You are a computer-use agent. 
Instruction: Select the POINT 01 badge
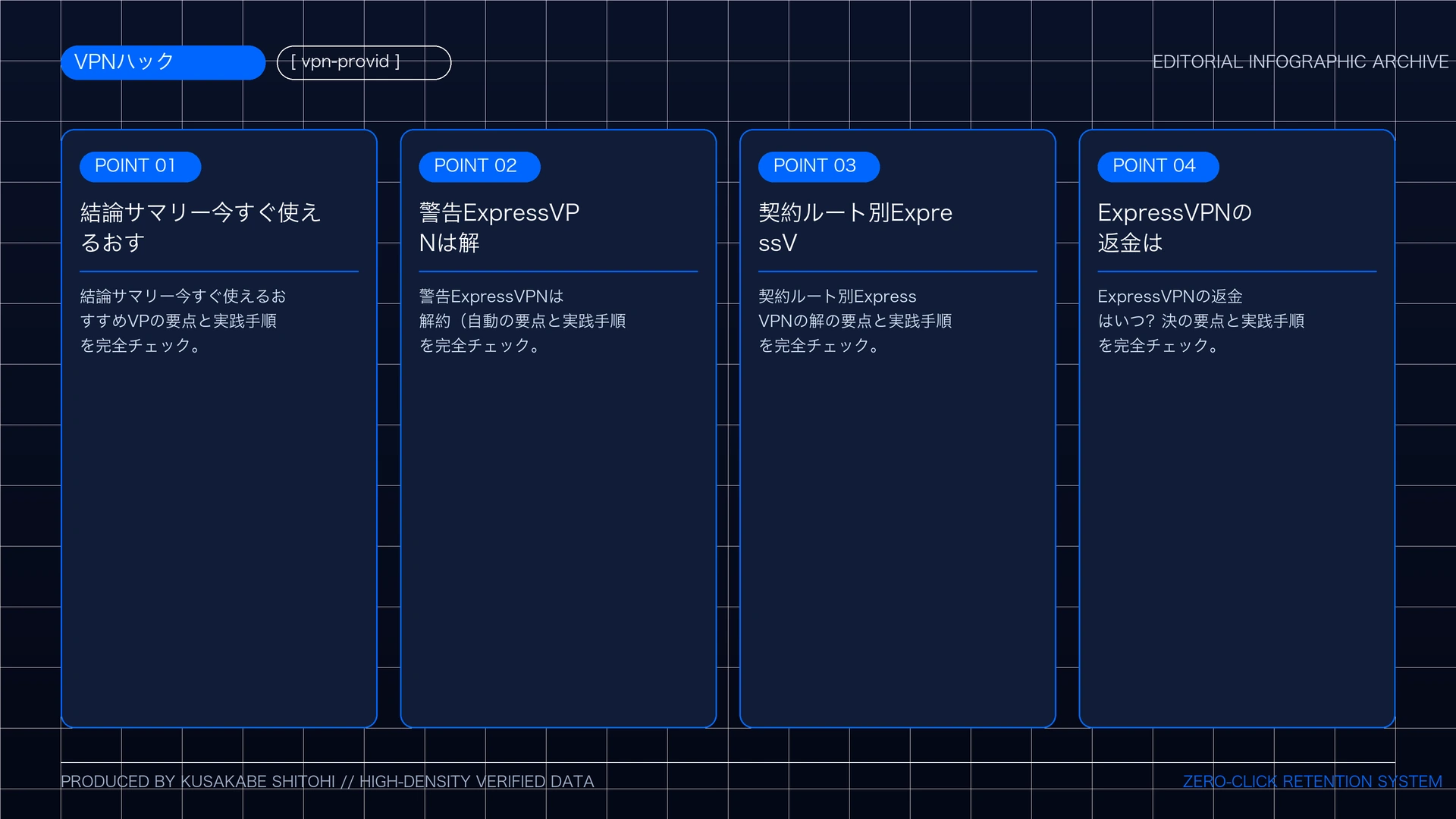click(x=140, y=166)
